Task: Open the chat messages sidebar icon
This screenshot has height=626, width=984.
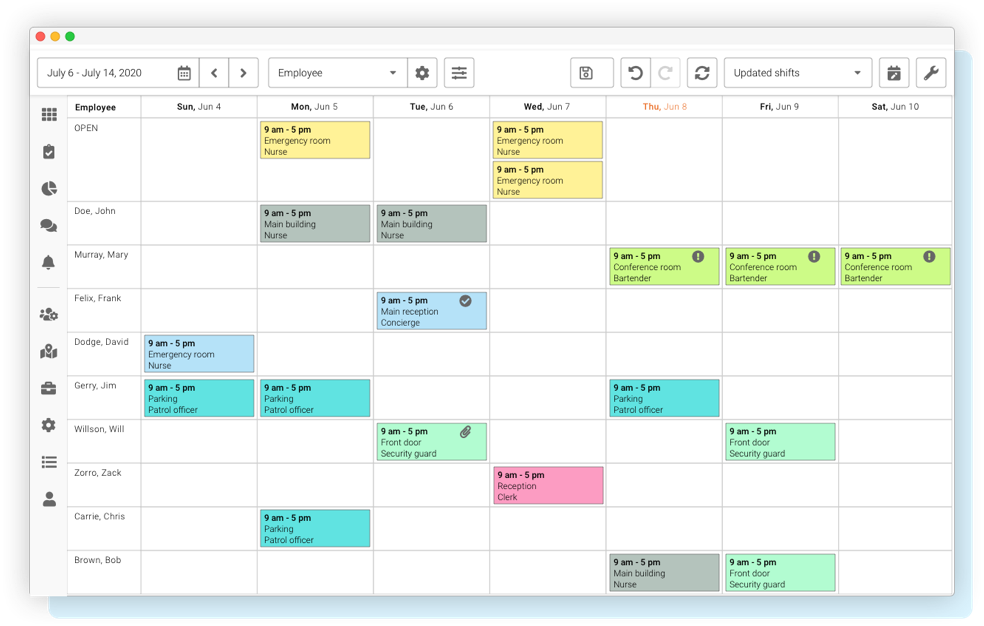Action: coord(49,226)
